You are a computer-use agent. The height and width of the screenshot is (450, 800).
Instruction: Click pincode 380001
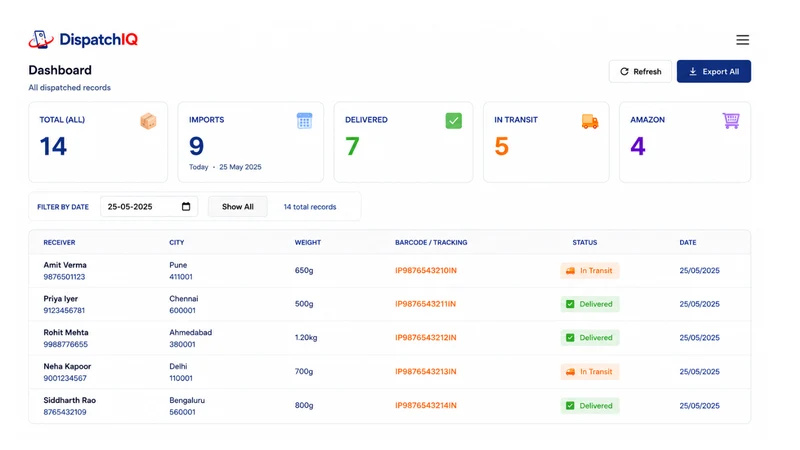point(182,344)
